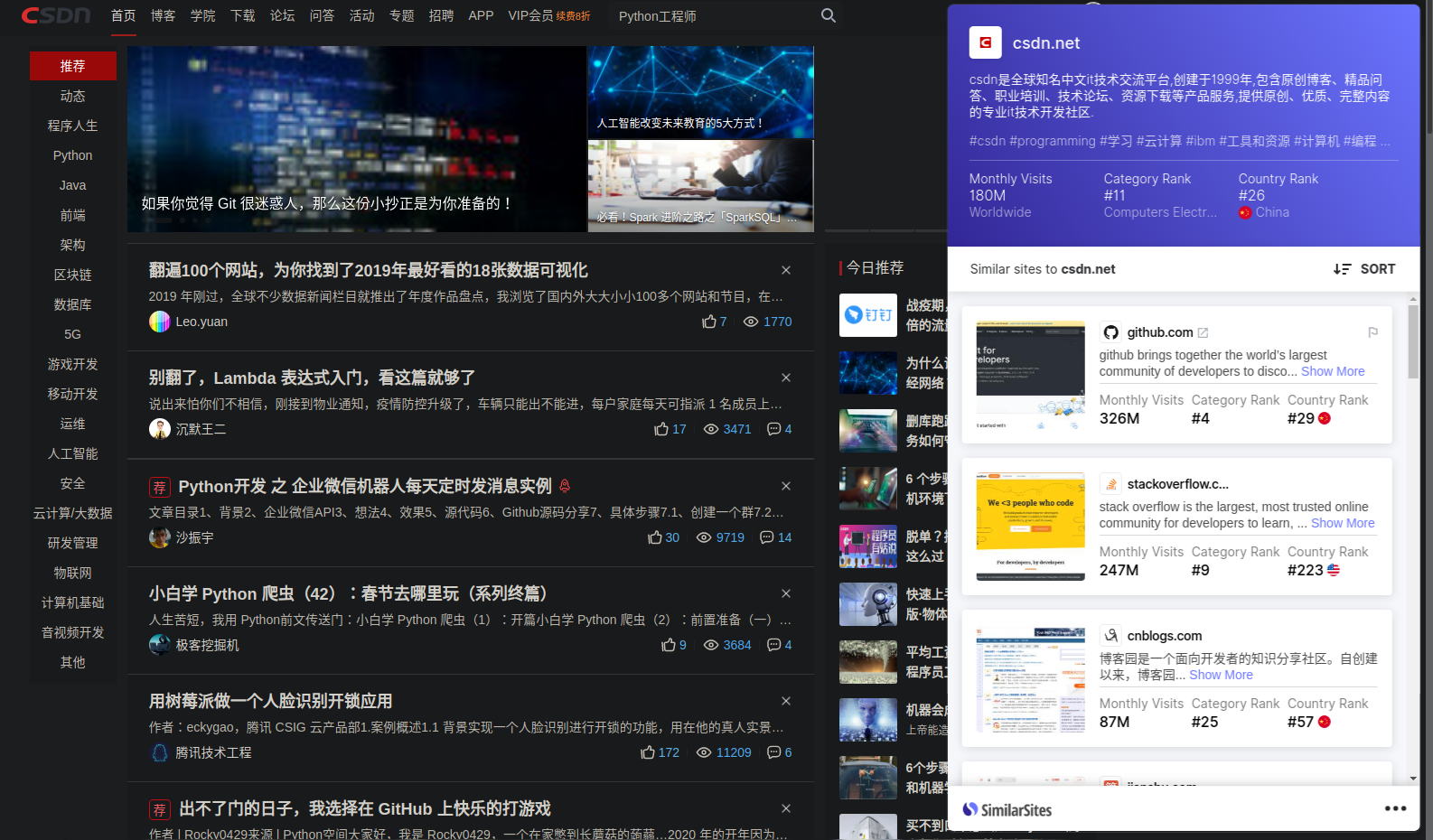This screenshot has height=840, width=1433.
Task: Open stackoverflow similar site link
Action: [1178, 484]
